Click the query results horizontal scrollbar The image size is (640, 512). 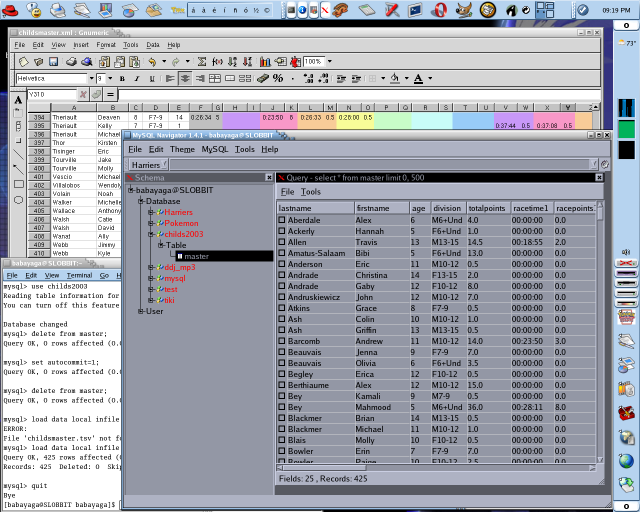click(x=436, y=468)
